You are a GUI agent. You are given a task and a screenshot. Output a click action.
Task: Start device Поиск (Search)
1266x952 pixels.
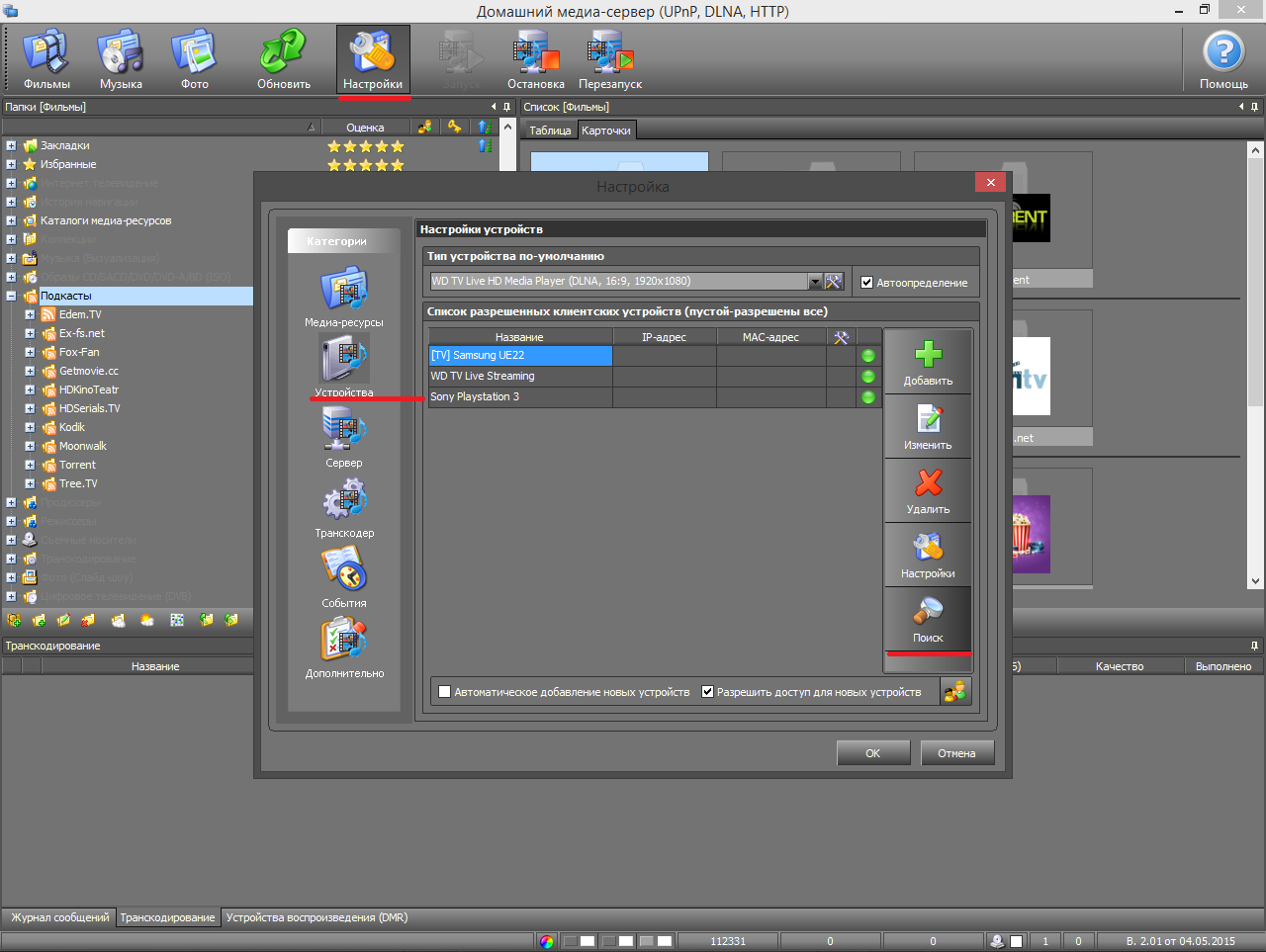[928, 618]
